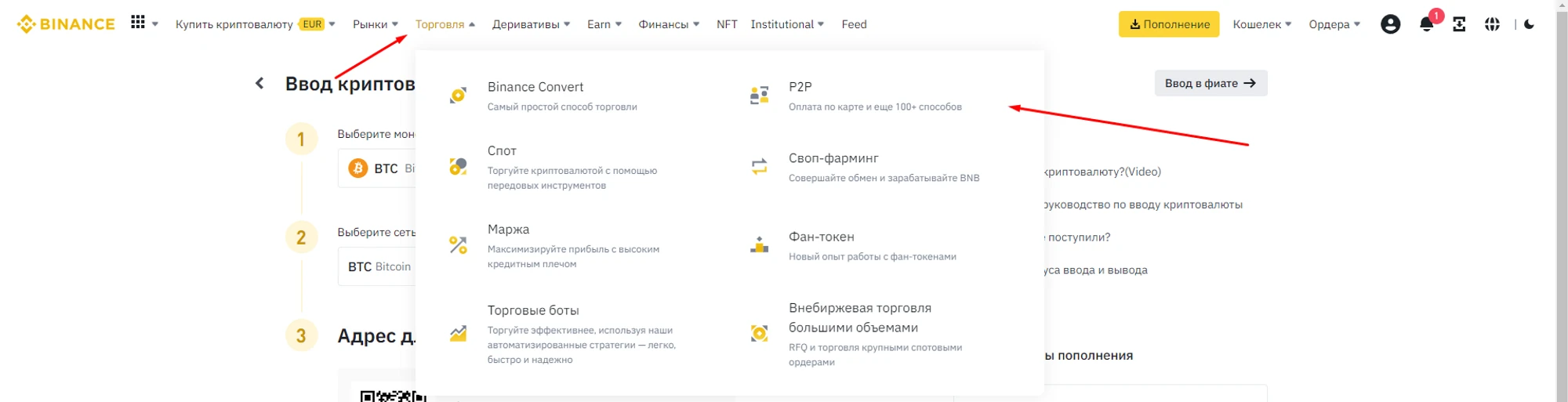This screenshot has height=402, width=1568.
Task: Open the NFT link
Action: 727,24
